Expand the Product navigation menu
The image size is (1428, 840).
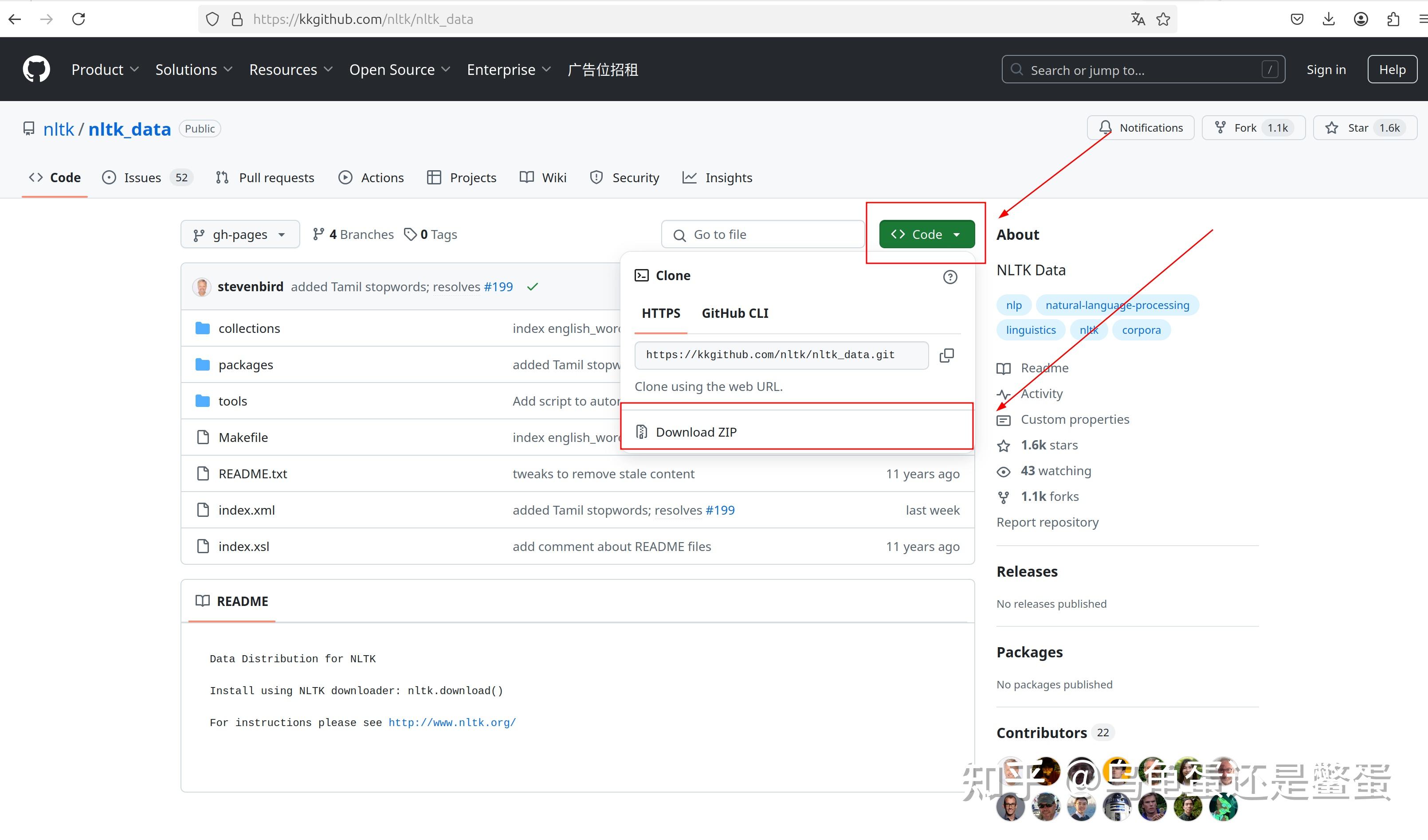[105, 70]
